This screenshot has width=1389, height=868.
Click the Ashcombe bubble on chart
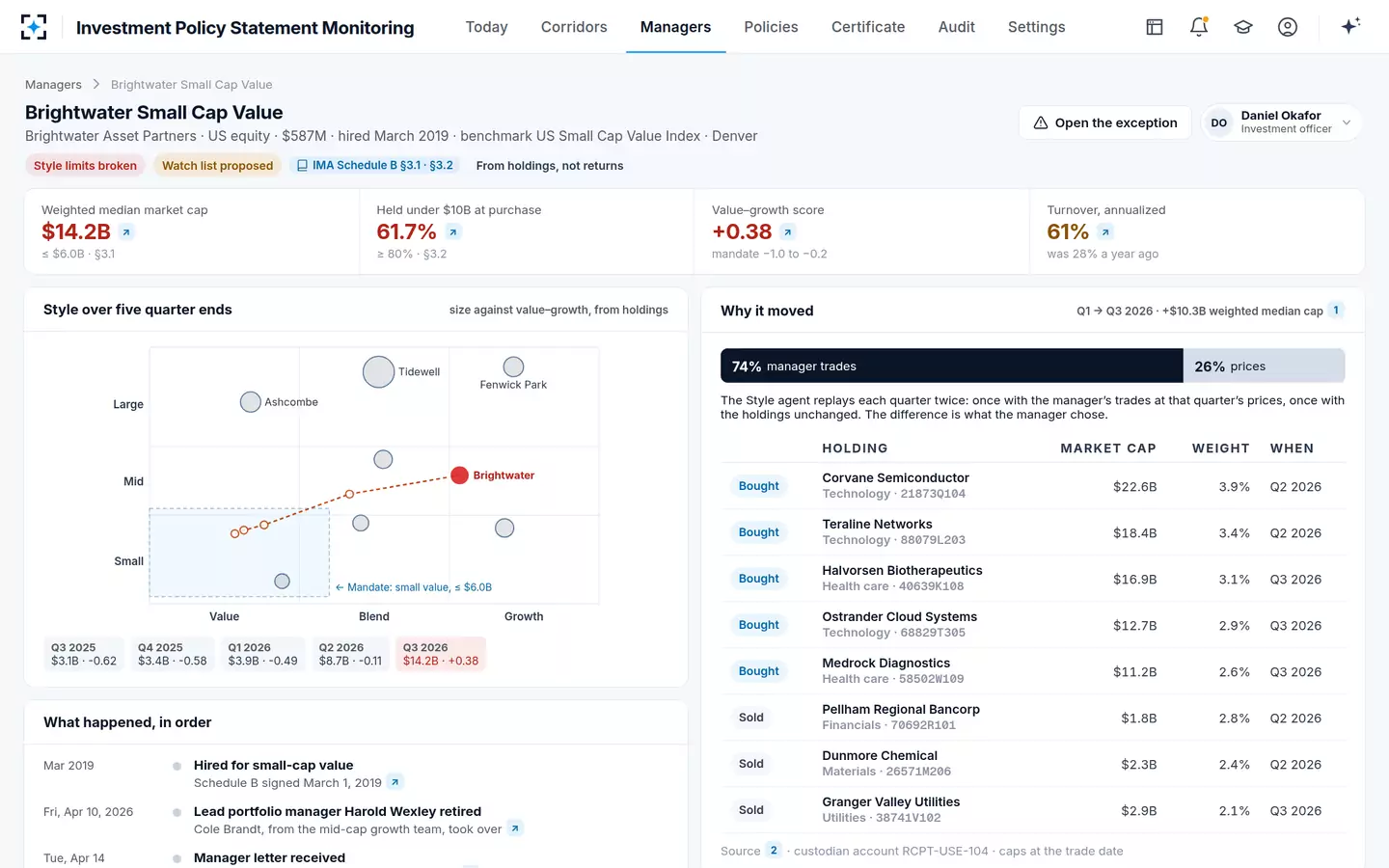(x=251, y=402)
